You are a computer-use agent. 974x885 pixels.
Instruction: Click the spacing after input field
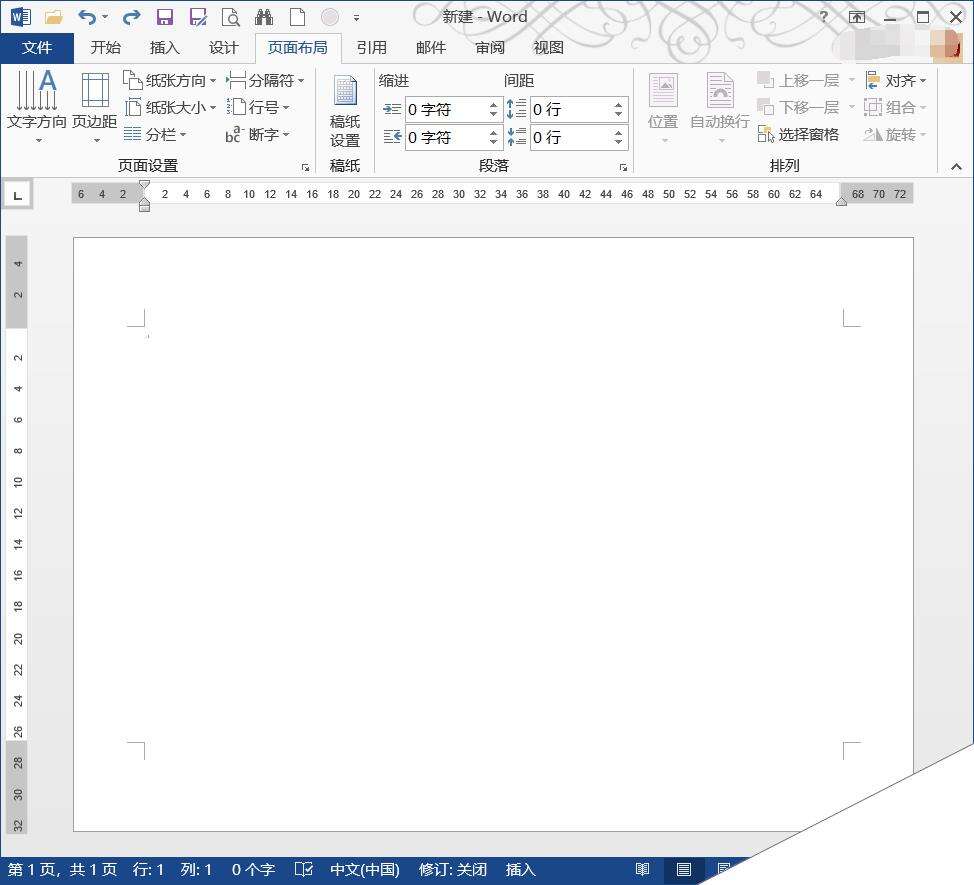571,137
